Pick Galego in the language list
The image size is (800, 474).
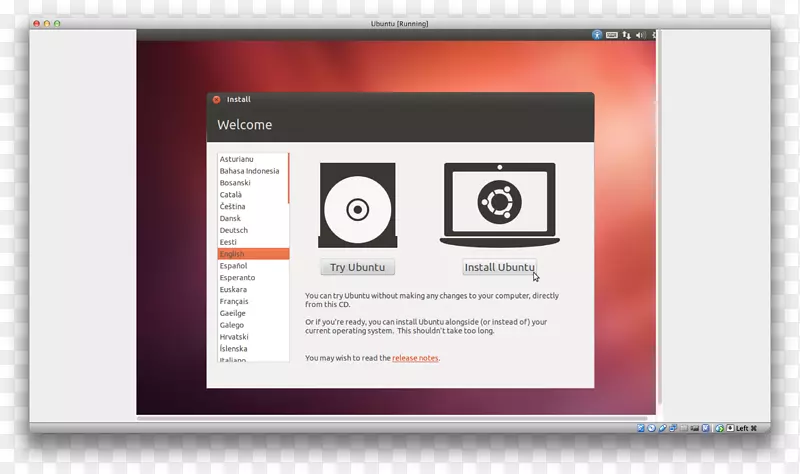coord(253,325)
